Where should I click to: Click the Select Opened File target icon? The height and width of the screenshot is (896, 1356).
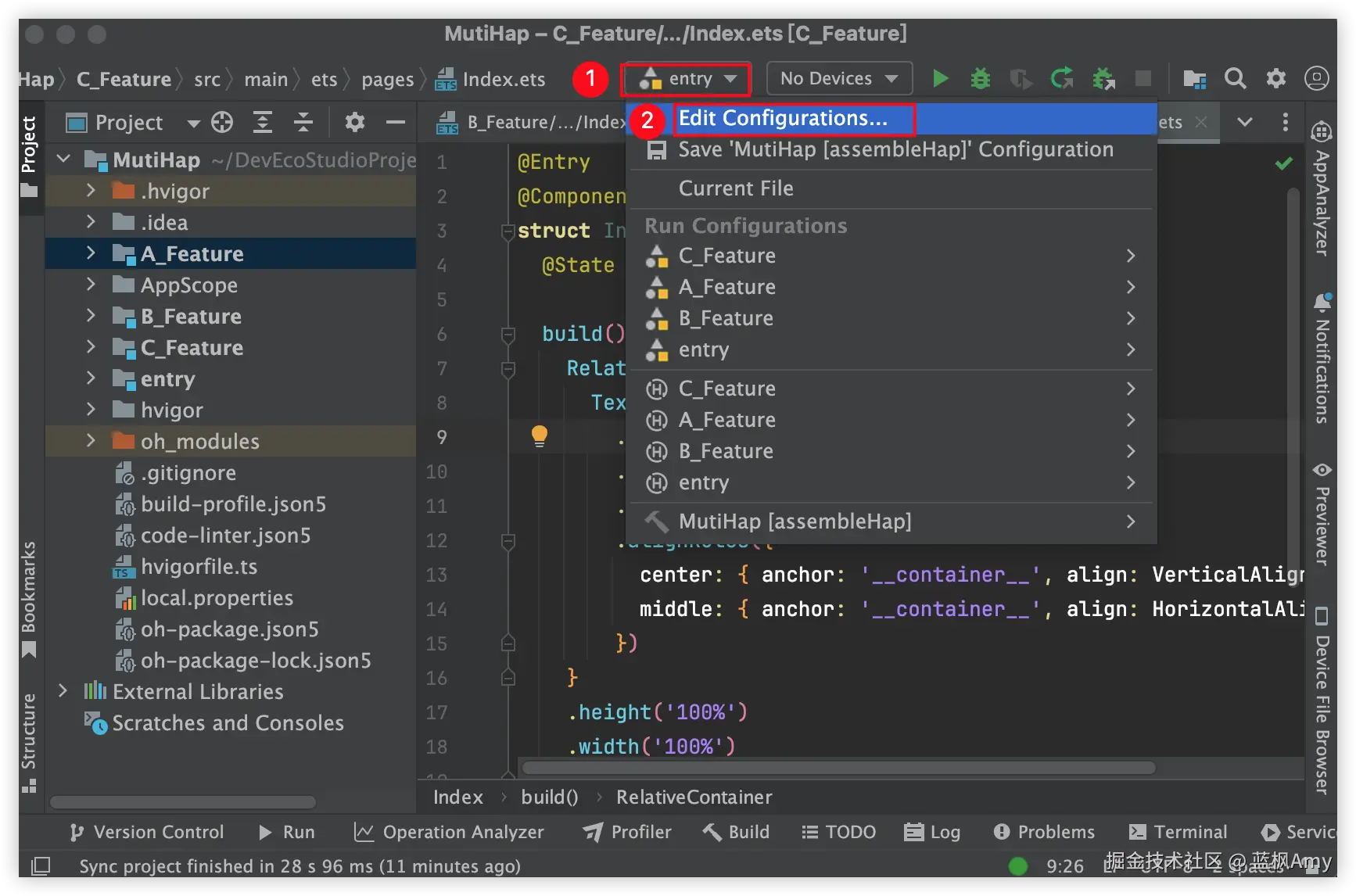point(222,122)
